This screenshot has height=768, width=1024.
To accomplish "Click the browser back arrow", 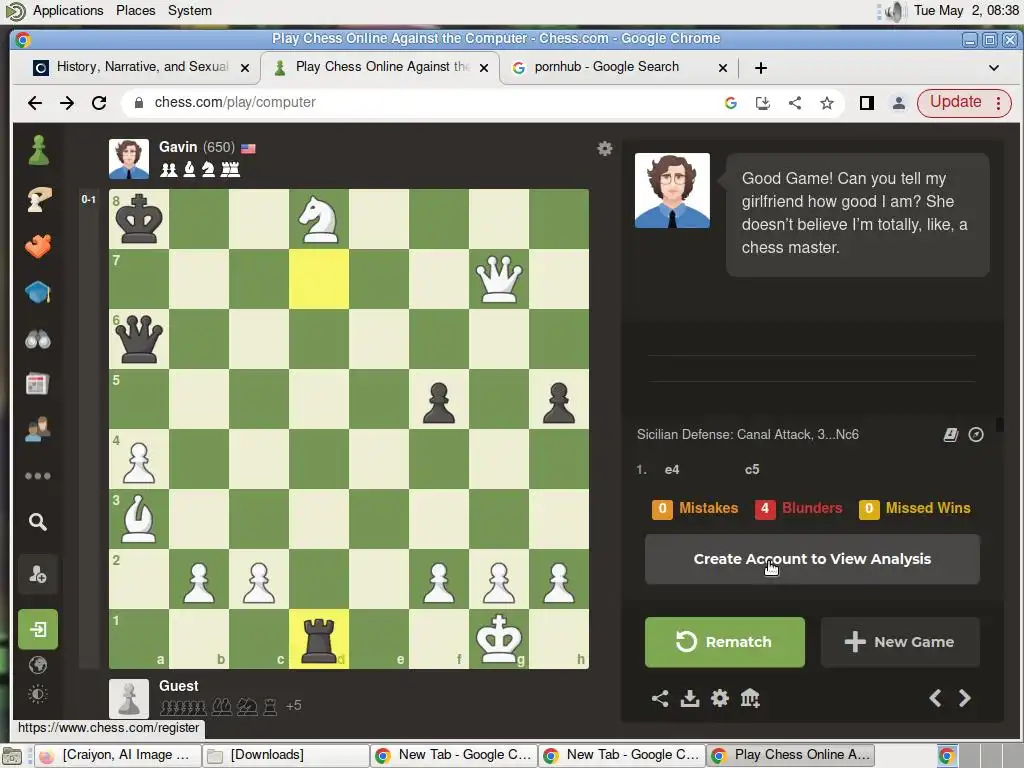I will [35, 103].
